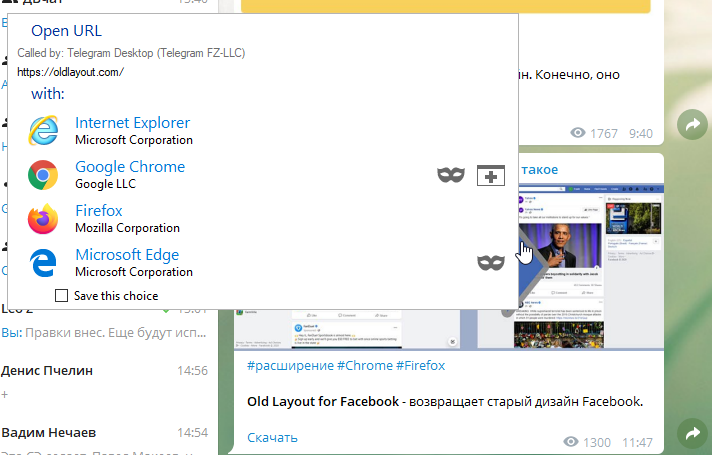Viewport: 712px width, 455px height.
Task: Click the views eye icon beside 1767
Action: click(x=578, y=133)
